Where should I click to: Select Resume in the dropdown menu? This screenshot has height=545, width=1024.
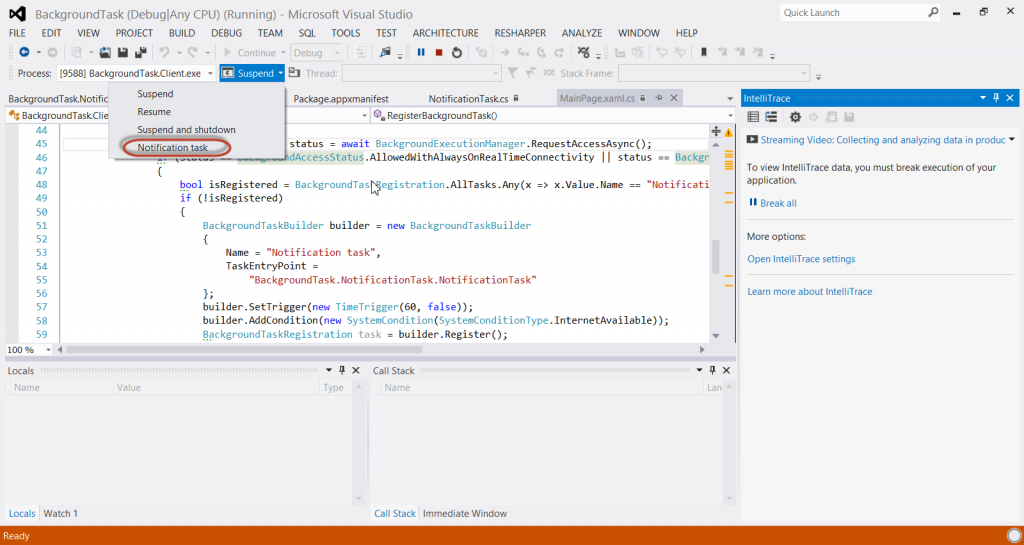pyautogui.click(x=154, y=112)
